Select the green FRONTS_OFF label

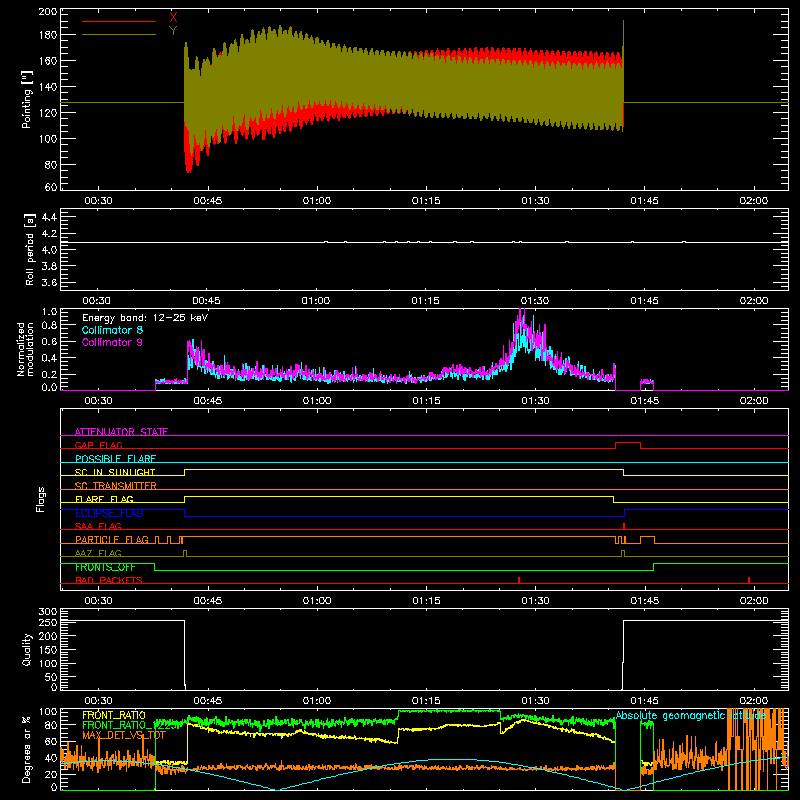105,567
